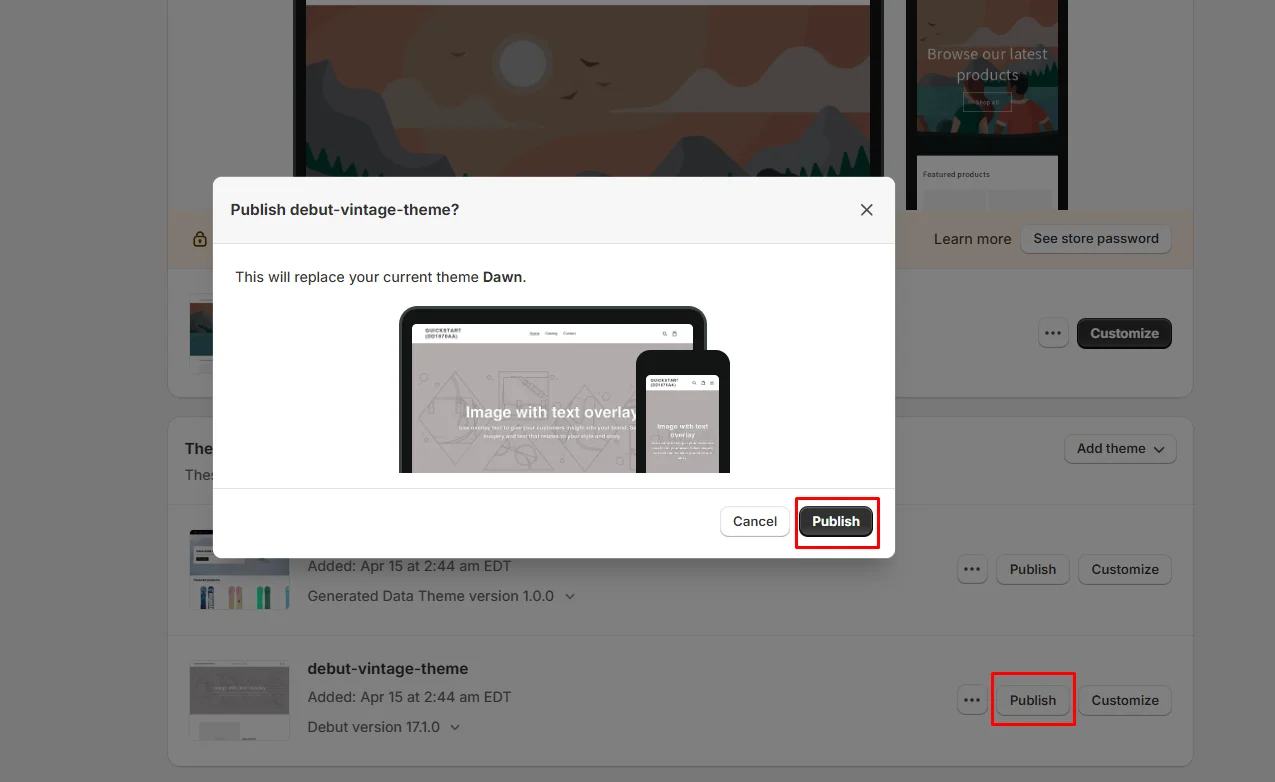Click the debut-vintage-theme thumbnail in the list
Viewport: 1275px width, 782px height.
pyautogui.click(x=239, y=699)
